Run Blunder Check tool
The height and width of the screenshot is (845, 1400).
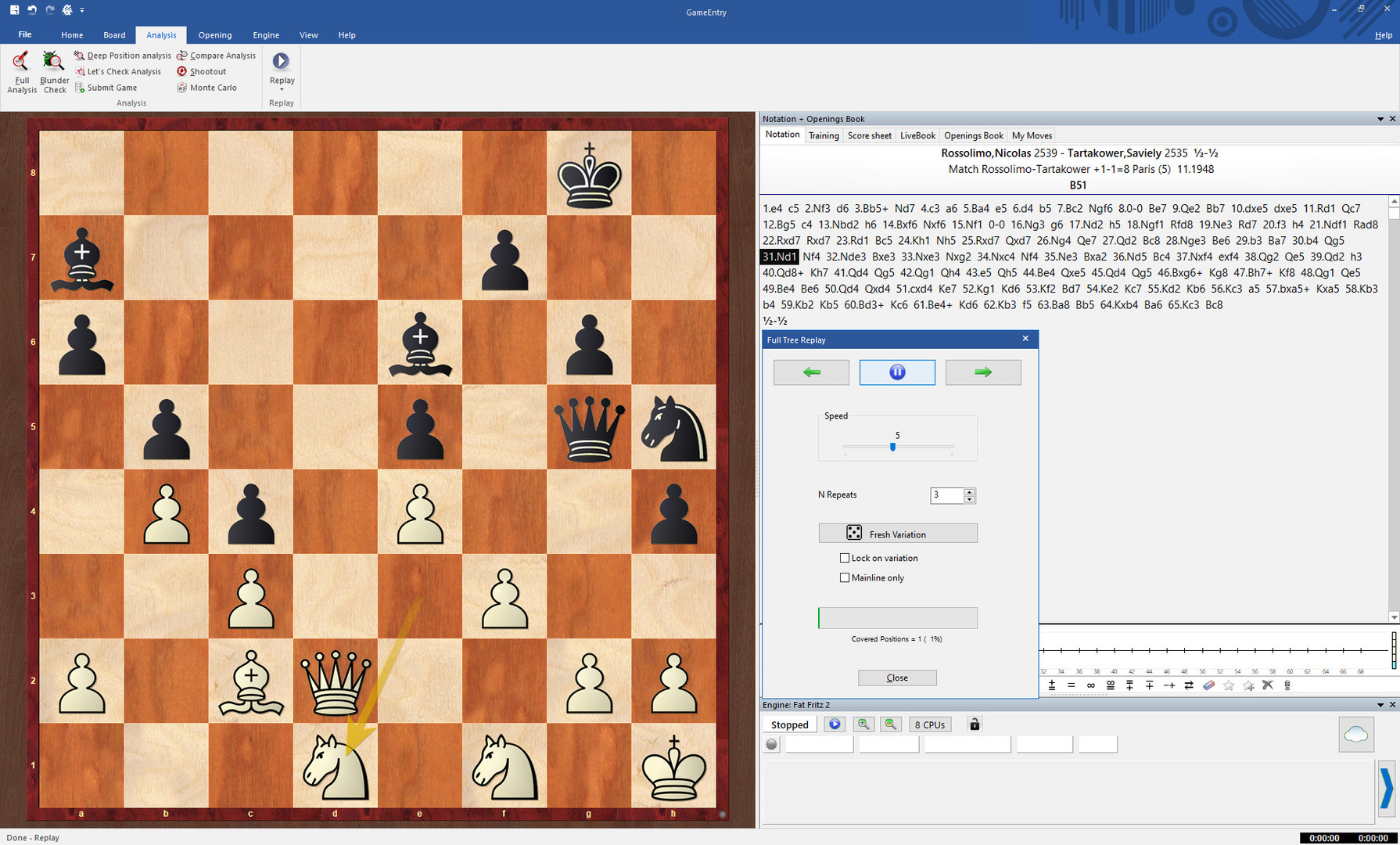pyautogui.click(x=54, y=72)
